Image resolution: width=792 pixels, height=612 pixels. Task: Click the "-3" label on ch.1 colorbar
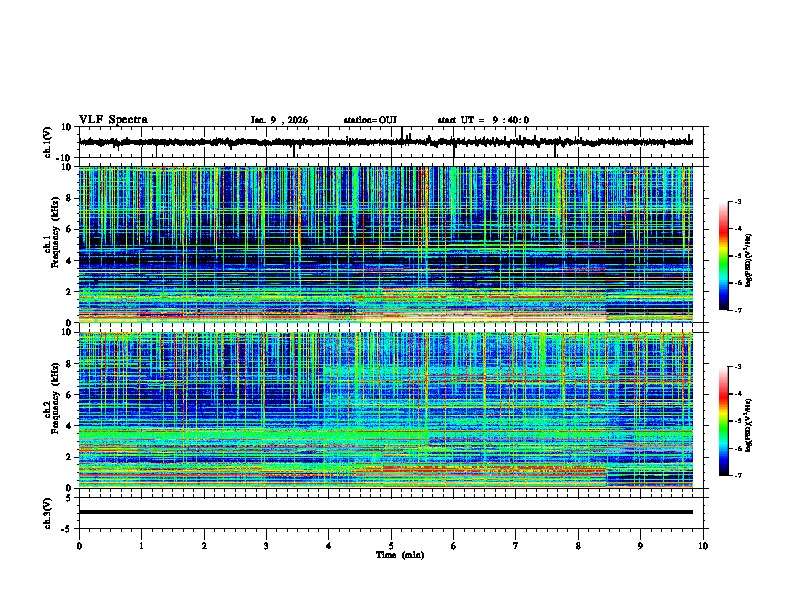[737, 202]
